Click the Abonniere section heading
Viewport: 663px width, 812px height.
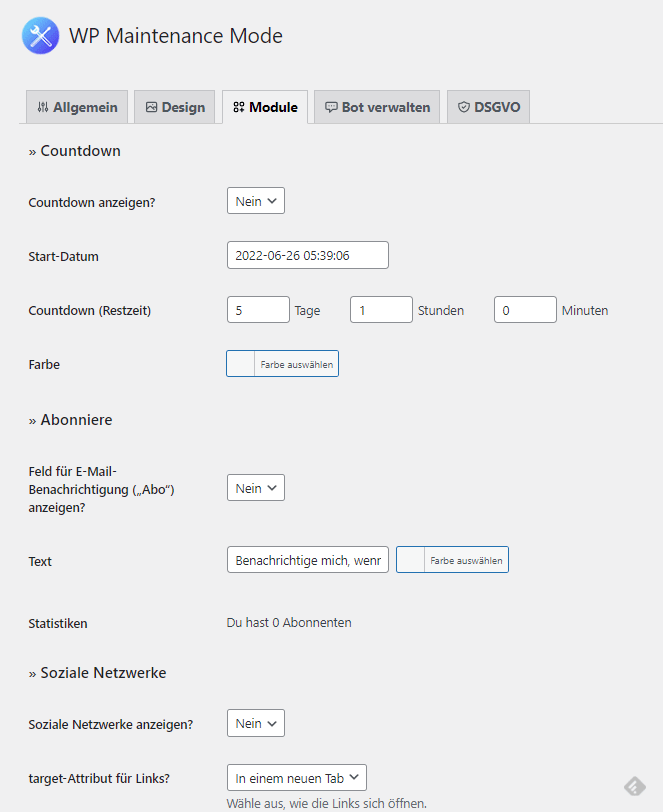tap(70, 419)
